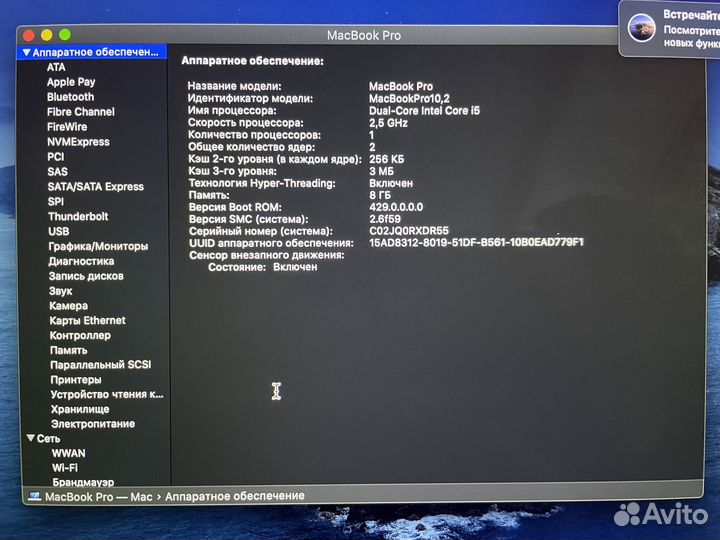Click Boot ROM version 429.0.0.0.0
This screenshot has height=540, width=720.
point(396,207)
